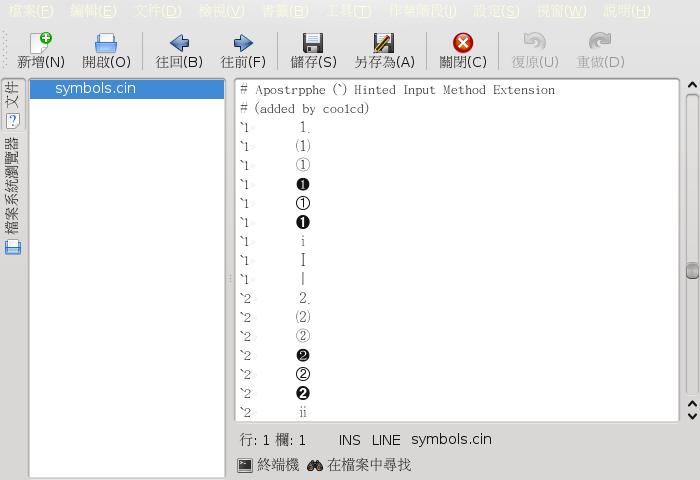Save the file with the 儲存 icon
Viewport: 700px width, 480px height.
[313, 43]
